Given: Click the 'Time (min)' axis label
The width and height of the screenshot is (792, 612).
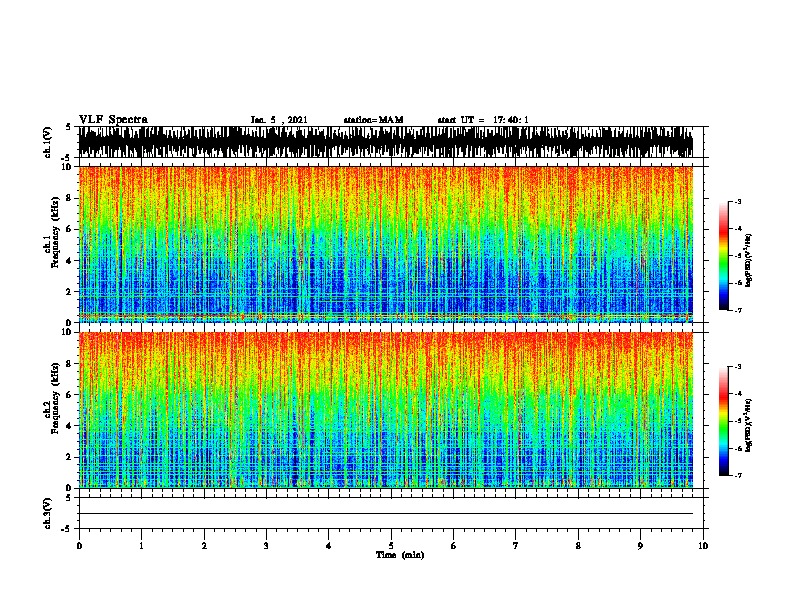Looking at the screenshot, I should [x=400, y=555].
